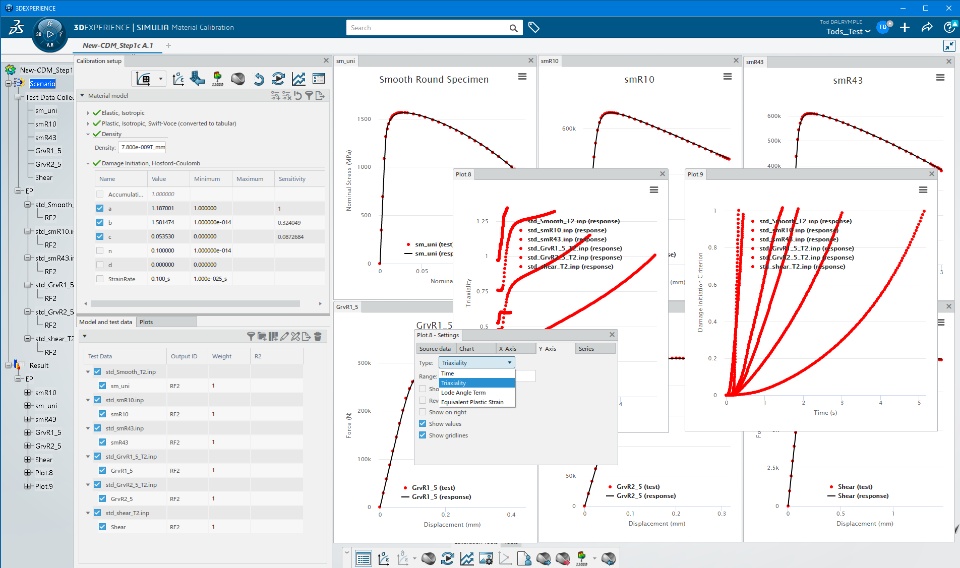Open the share arrow icon in top bar

926,28
